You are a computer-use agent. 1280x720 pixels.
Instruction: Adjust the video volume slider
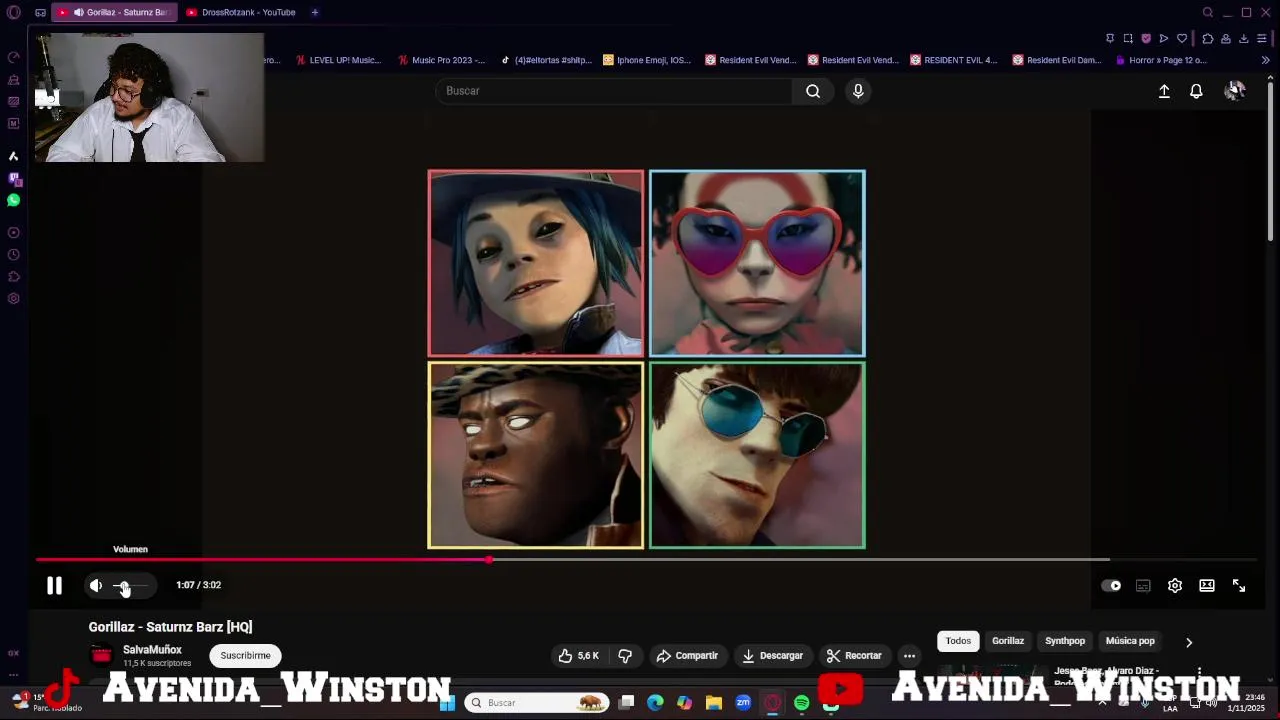point(131,586)
